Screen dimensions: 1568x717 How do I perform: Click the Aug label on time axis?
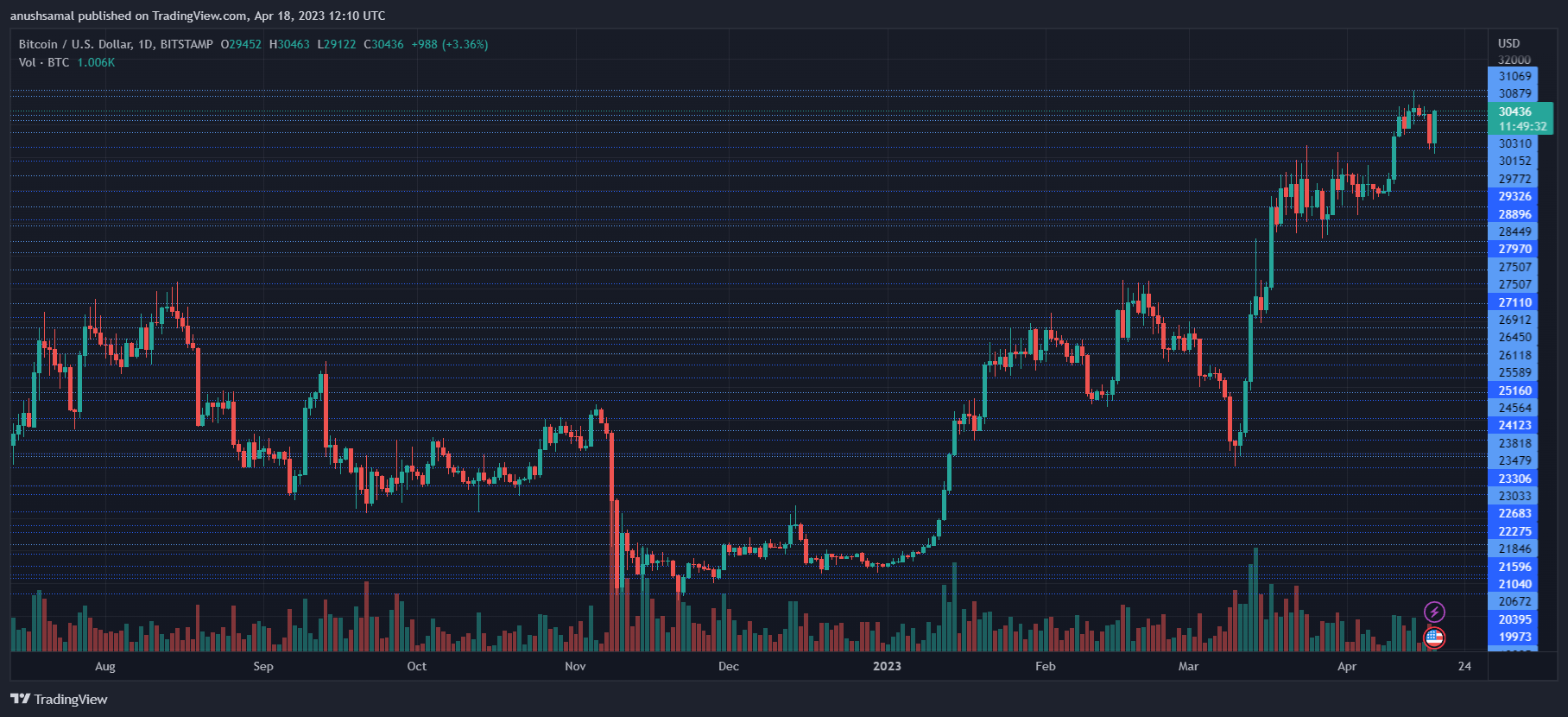(x=105, y=666)
